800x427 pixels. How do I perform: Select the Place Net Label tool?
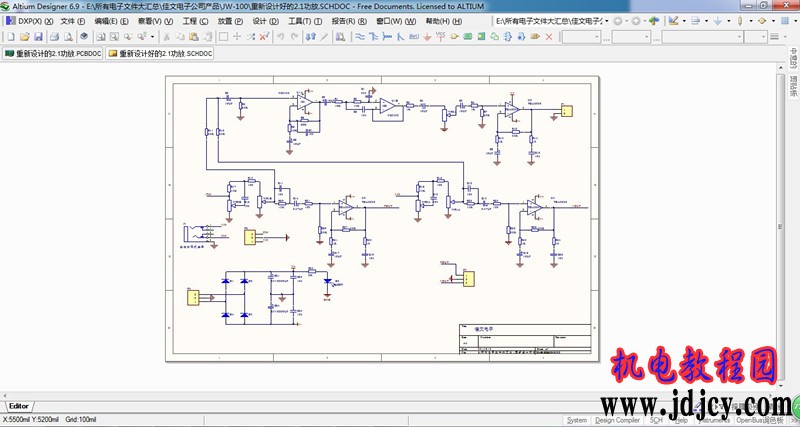click(414, 37)
